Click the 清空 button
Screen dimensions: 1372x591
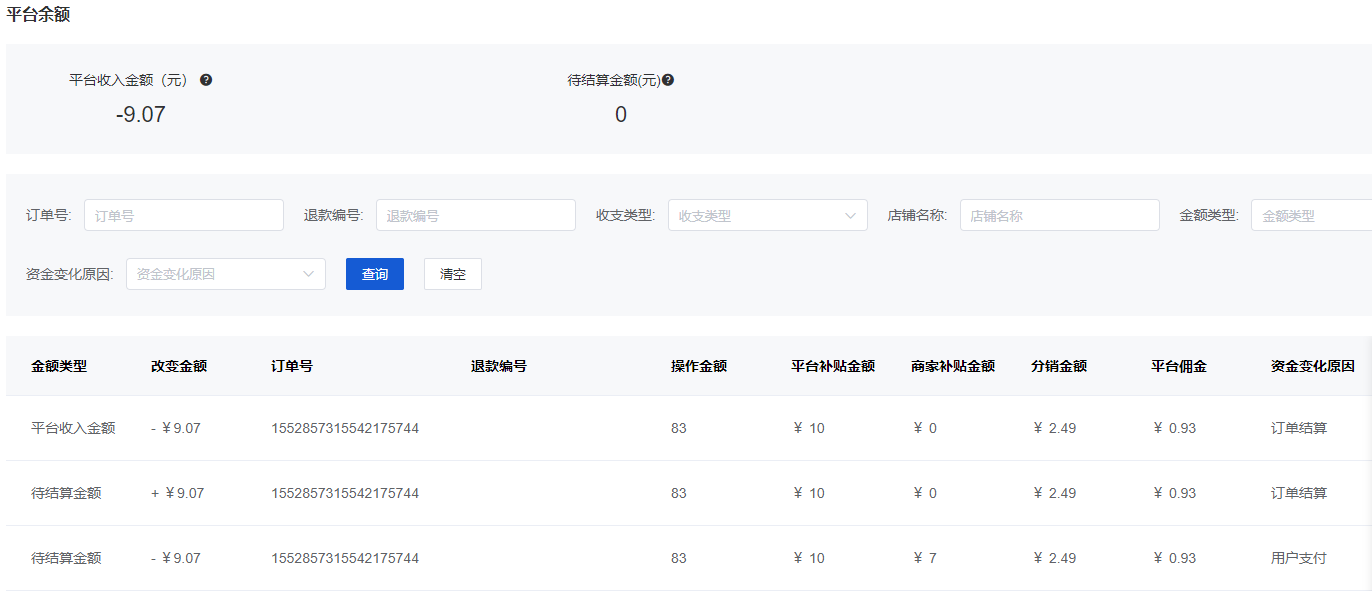(x=453, y=274)
